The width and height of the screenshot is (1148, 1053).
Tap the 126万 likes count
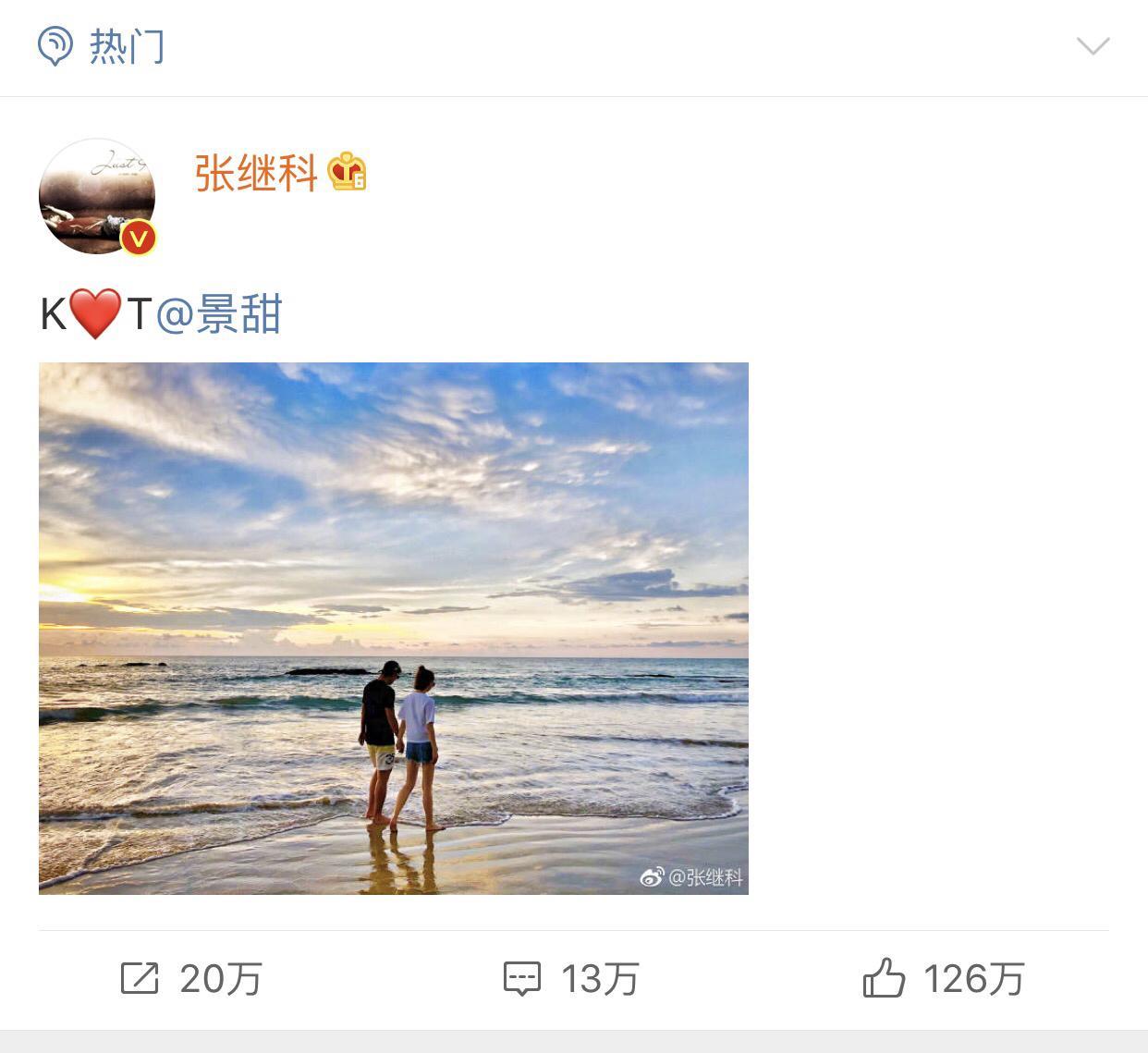tap(974, 979)
